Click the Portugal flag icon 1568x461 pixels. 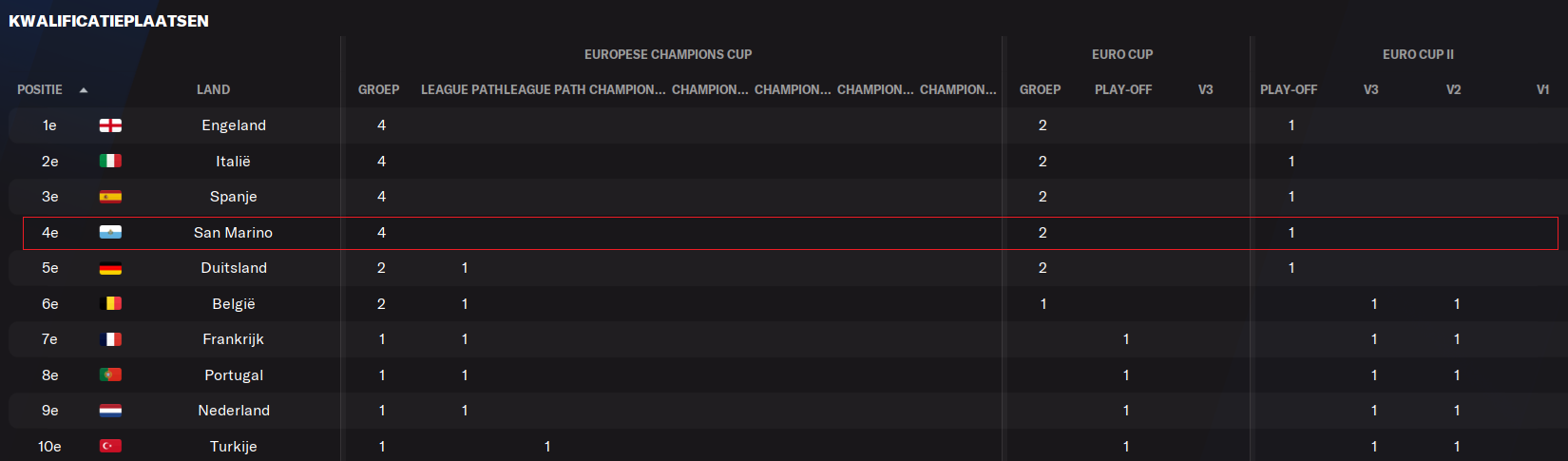tap(110, 375)
